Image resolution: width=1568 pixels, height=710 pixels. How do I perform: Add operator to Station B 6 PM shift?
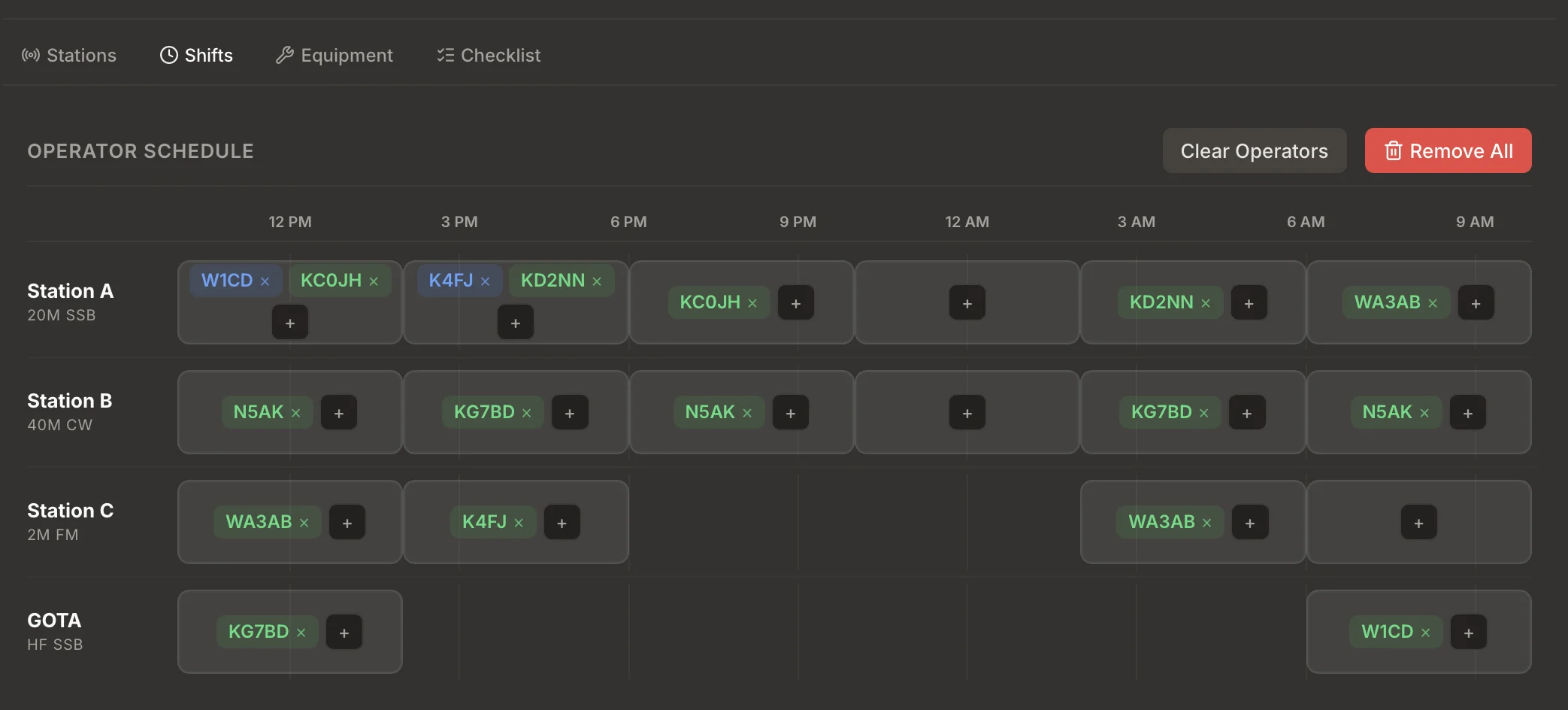pyautogui.click(x=791, y=413)
